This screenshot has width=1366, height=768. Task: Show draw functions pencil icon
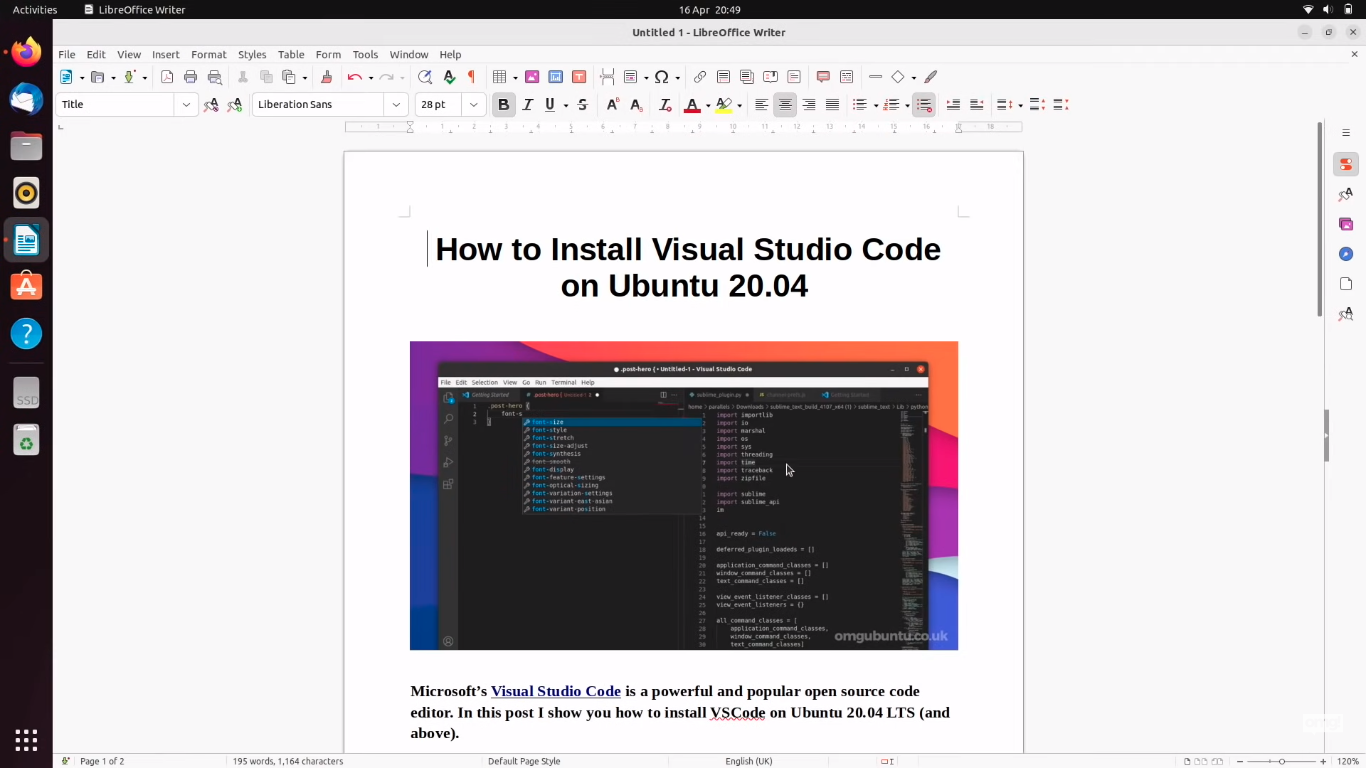pyautogui.click(x=931, y=77)
